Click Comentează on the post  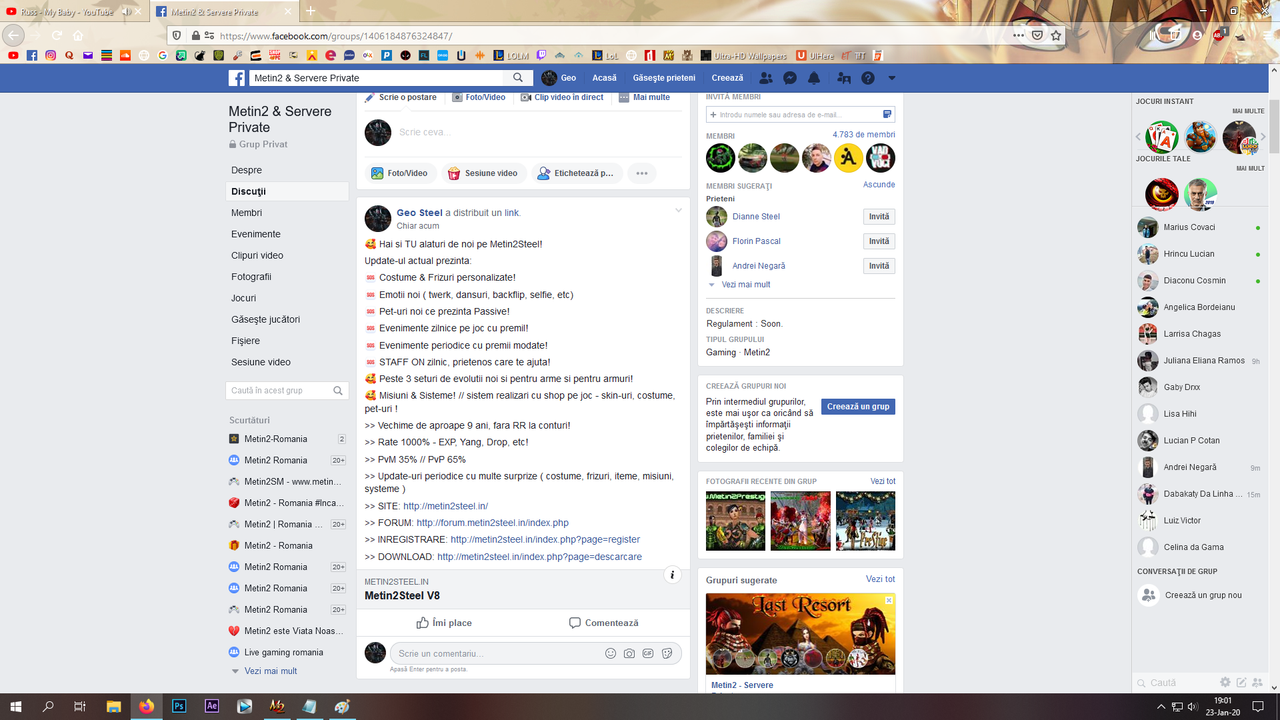pyautogui.click(x=603, y=623)
